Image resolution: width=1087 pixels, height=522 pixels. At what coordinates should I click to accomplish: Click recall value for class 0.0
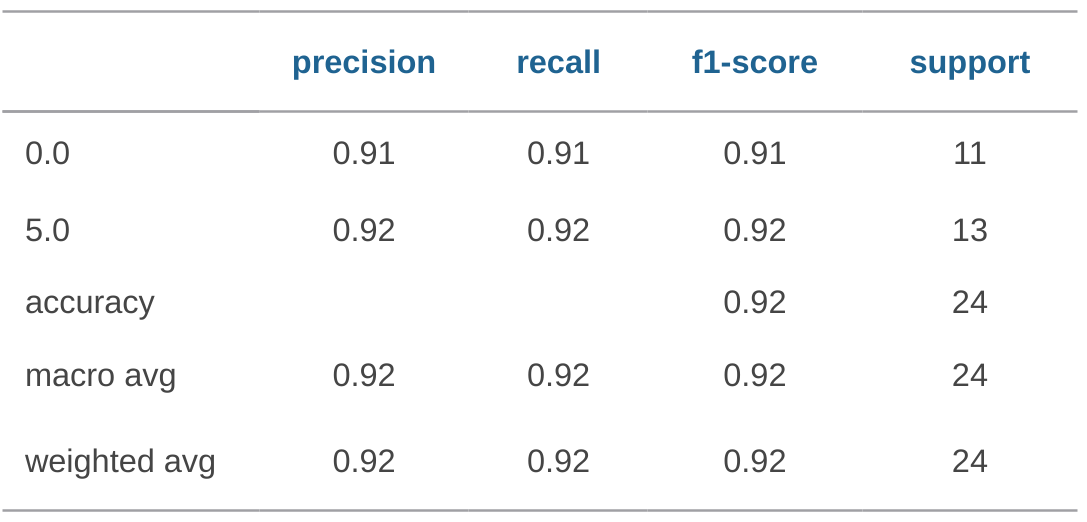click(x=558, y=153)
